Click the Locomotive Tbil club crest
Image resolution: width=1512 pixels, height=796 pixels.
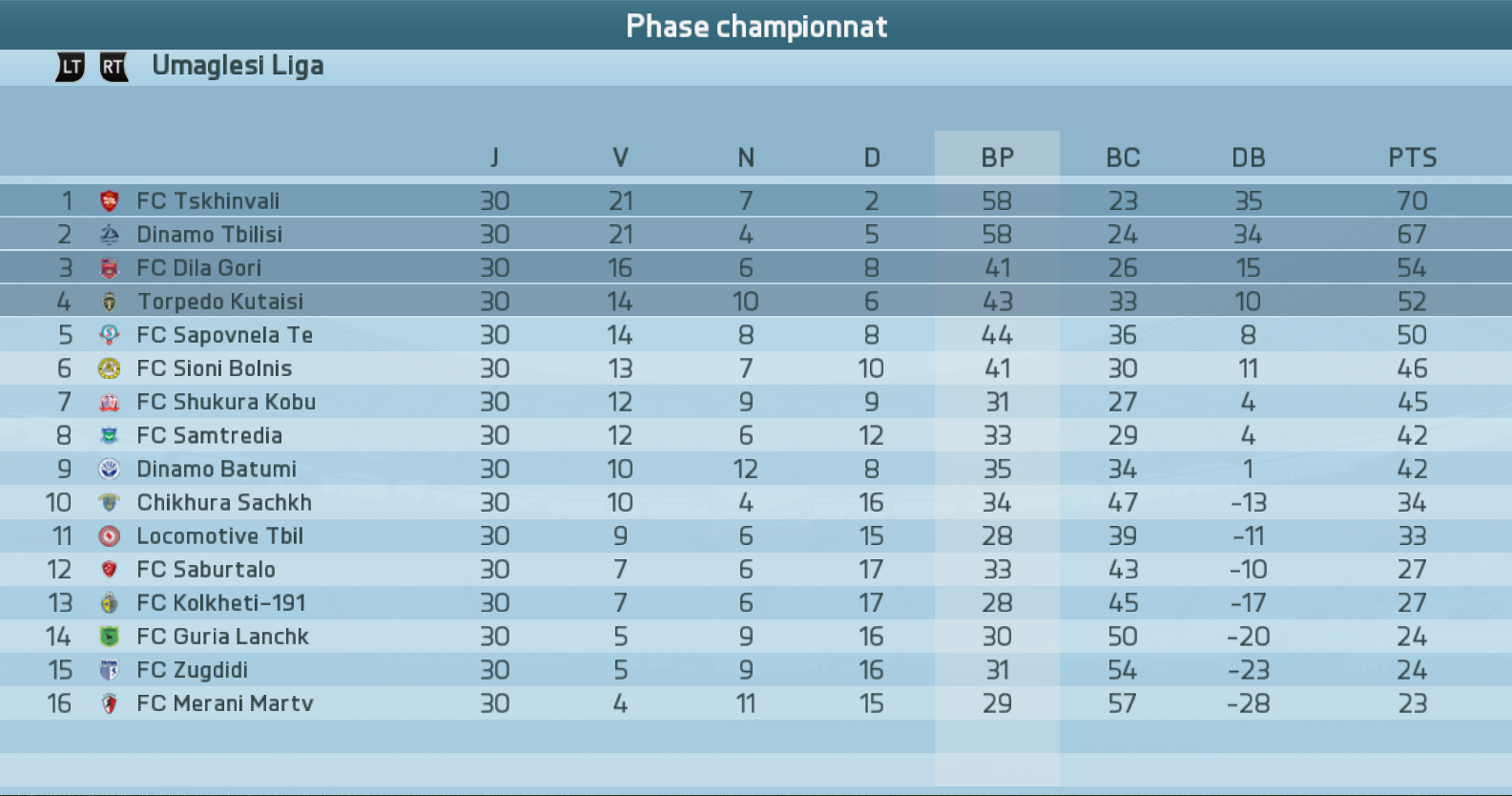(x=110, y=536)
